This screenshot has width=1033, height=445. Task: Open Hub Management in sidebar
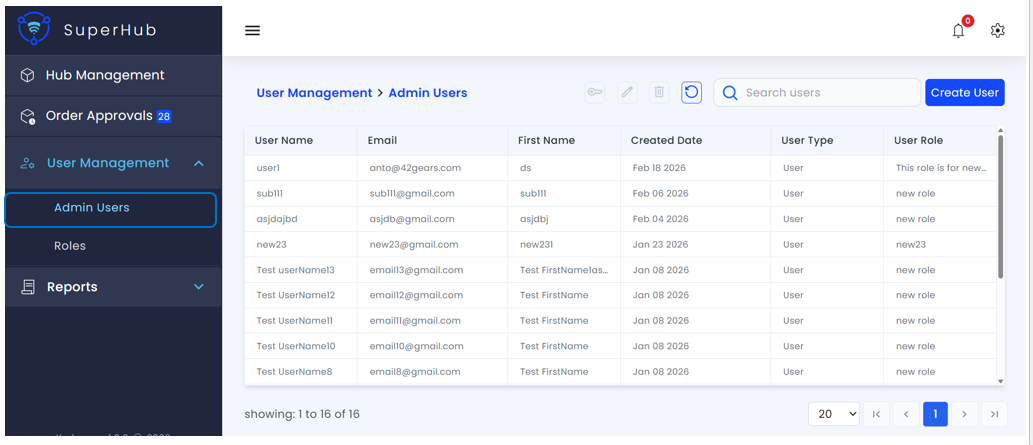pos(105,75)
